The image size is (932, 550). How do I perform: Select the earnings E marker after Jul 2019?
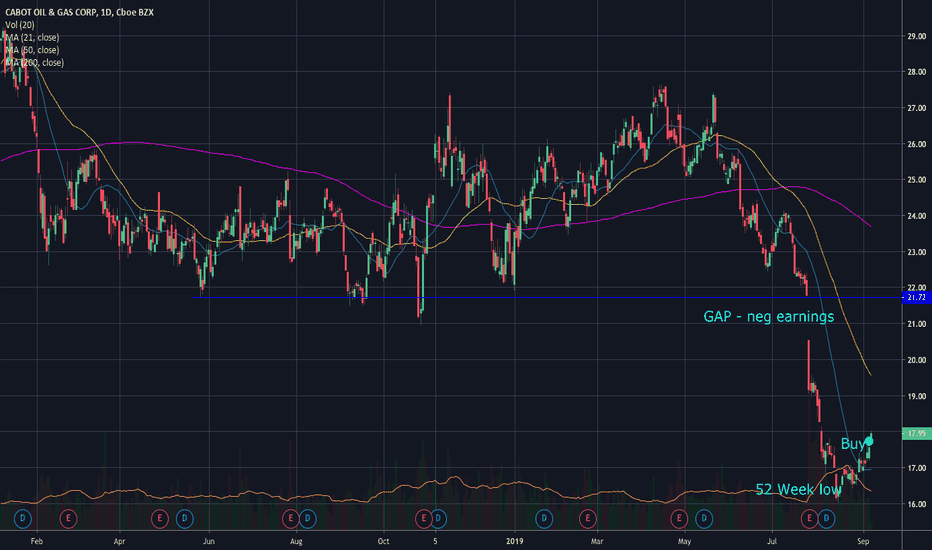tap(809, 518)
